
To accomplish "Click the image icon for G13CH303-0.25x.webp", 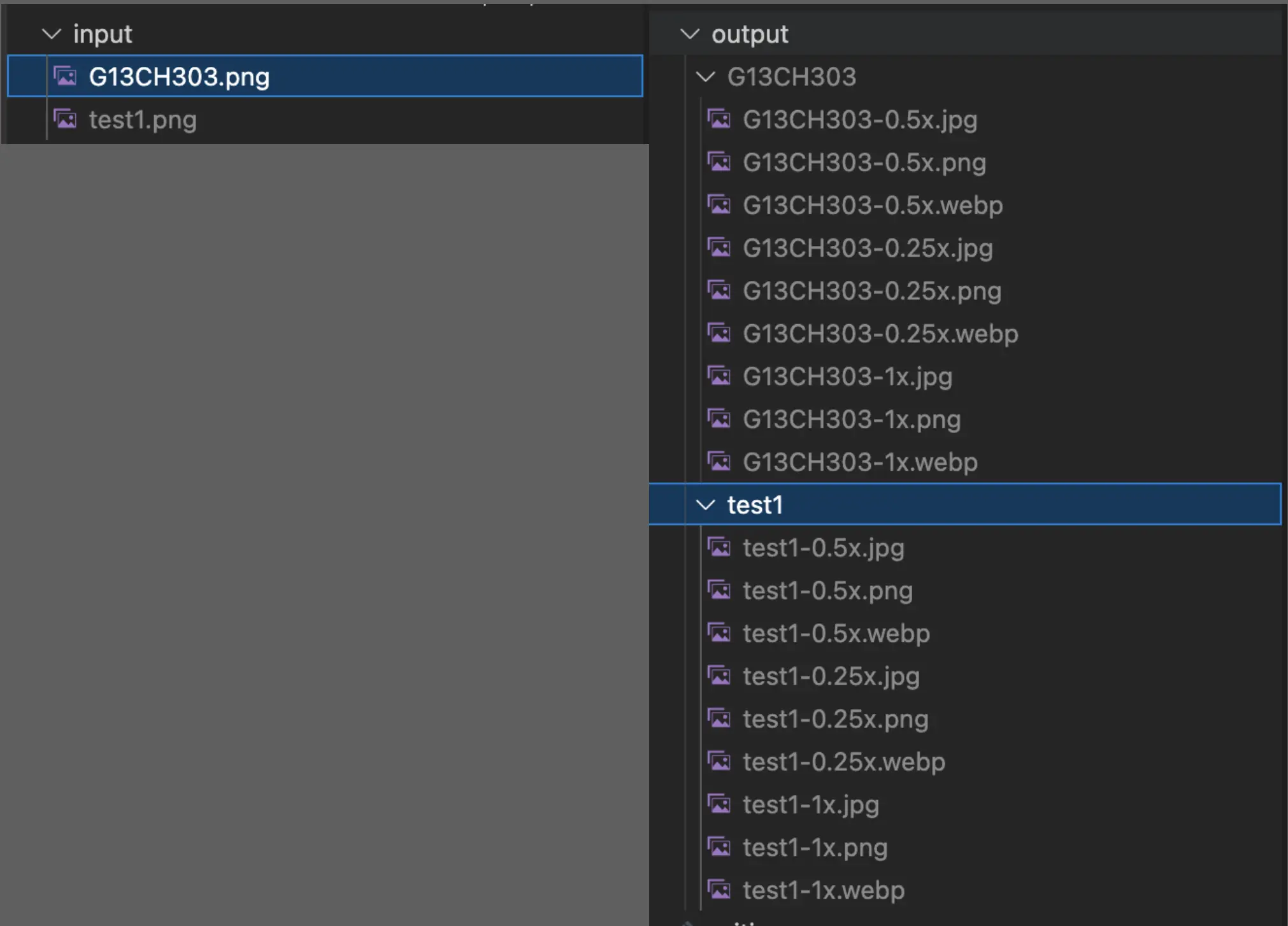I will [720, 333].
